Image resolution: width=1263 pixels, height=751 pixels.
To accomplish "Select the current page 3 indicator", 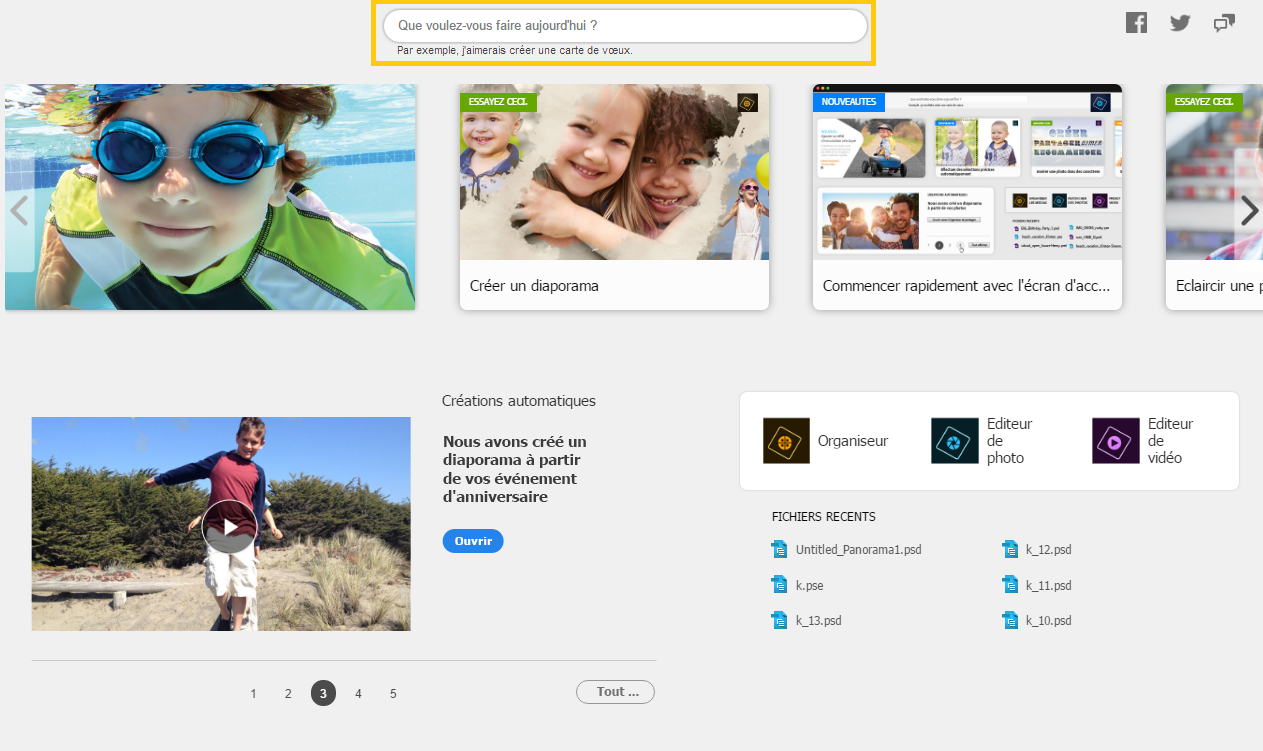I will tap(323, 693).
